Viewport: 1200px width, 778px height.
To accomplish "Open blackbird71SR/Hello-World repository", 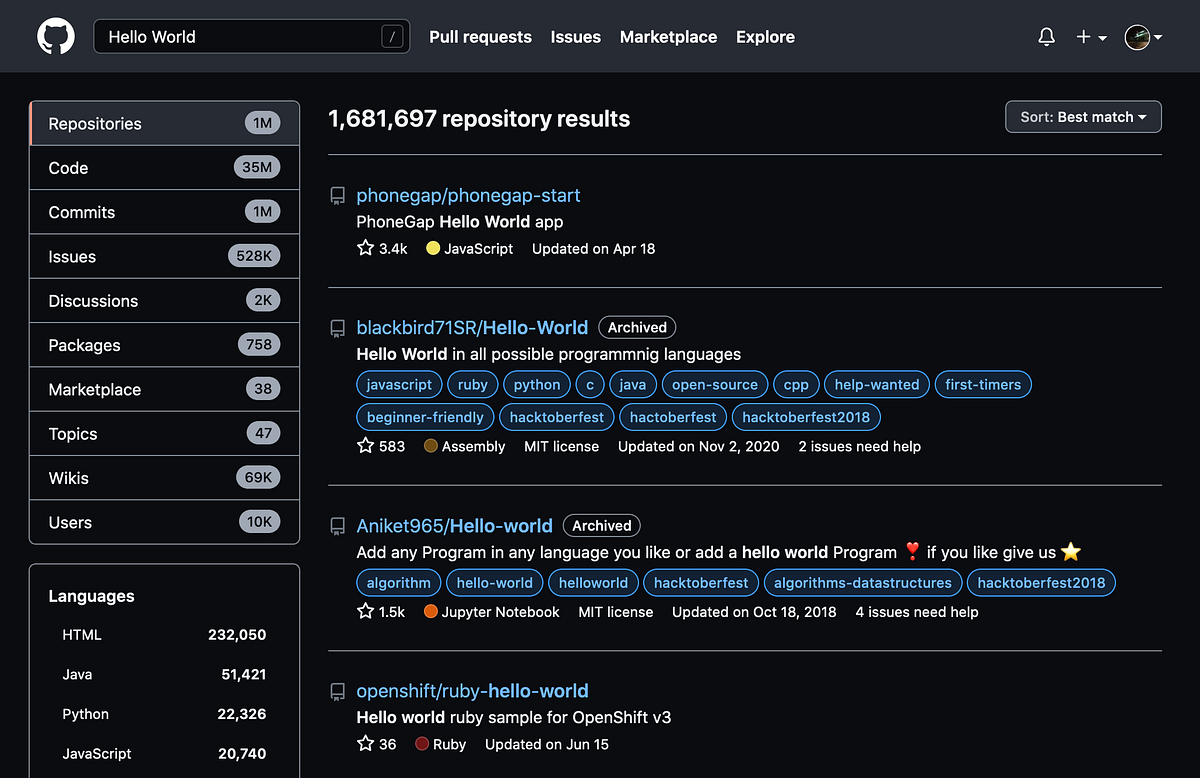I will point(472,327).
